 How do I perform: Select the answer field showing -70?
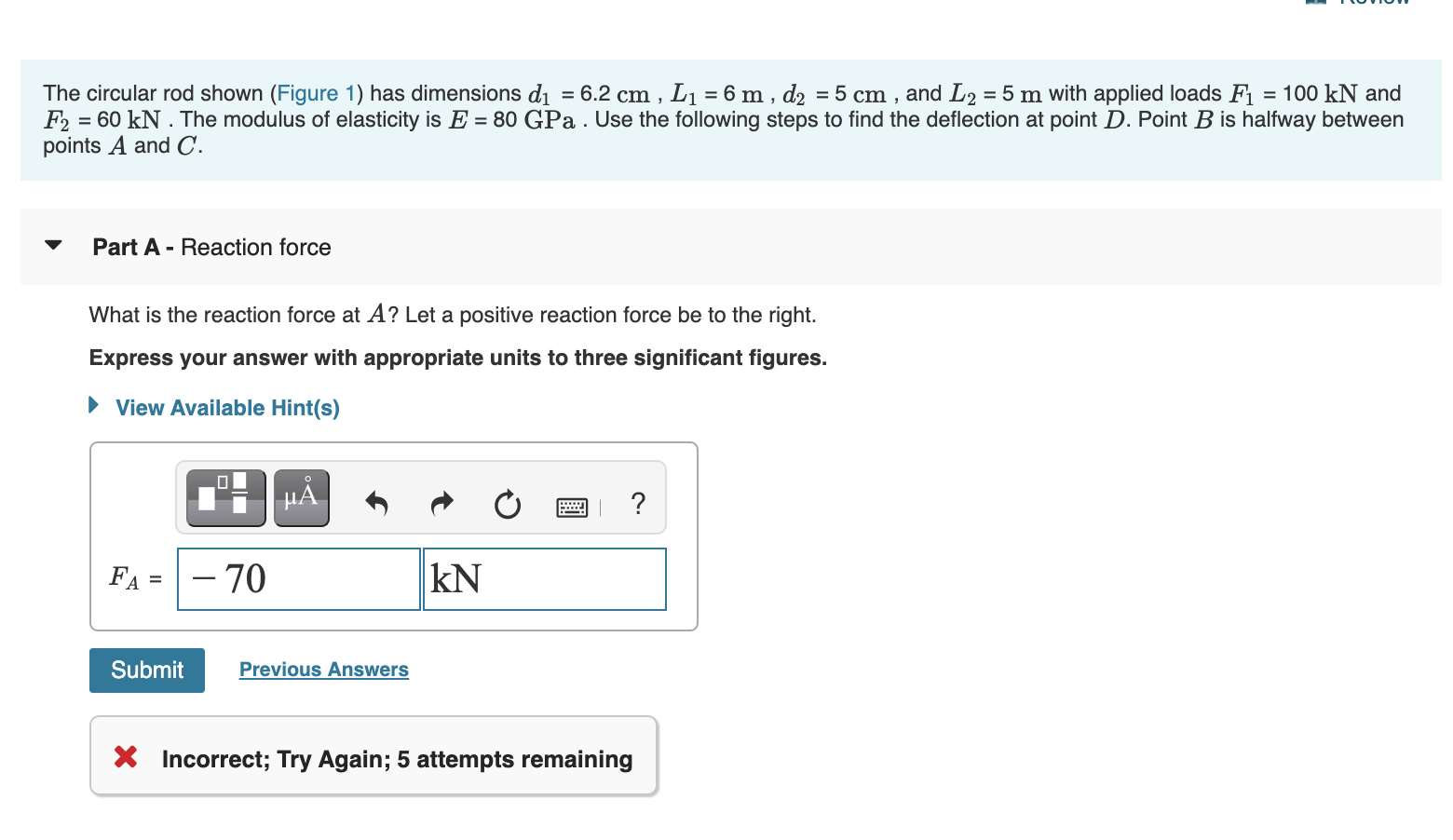[298, 578]
